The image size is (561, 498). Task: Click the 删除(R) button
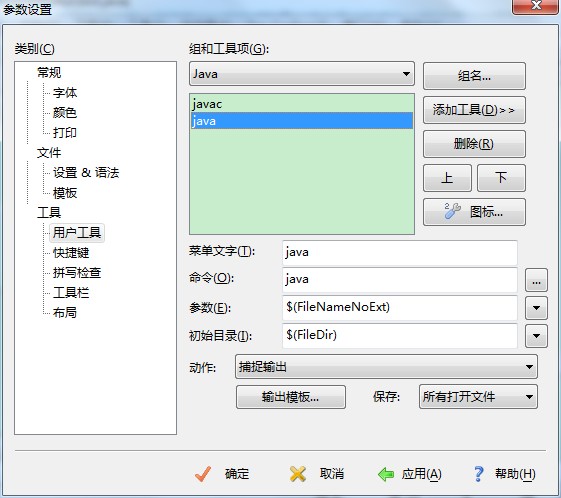(x=474, y=144)
